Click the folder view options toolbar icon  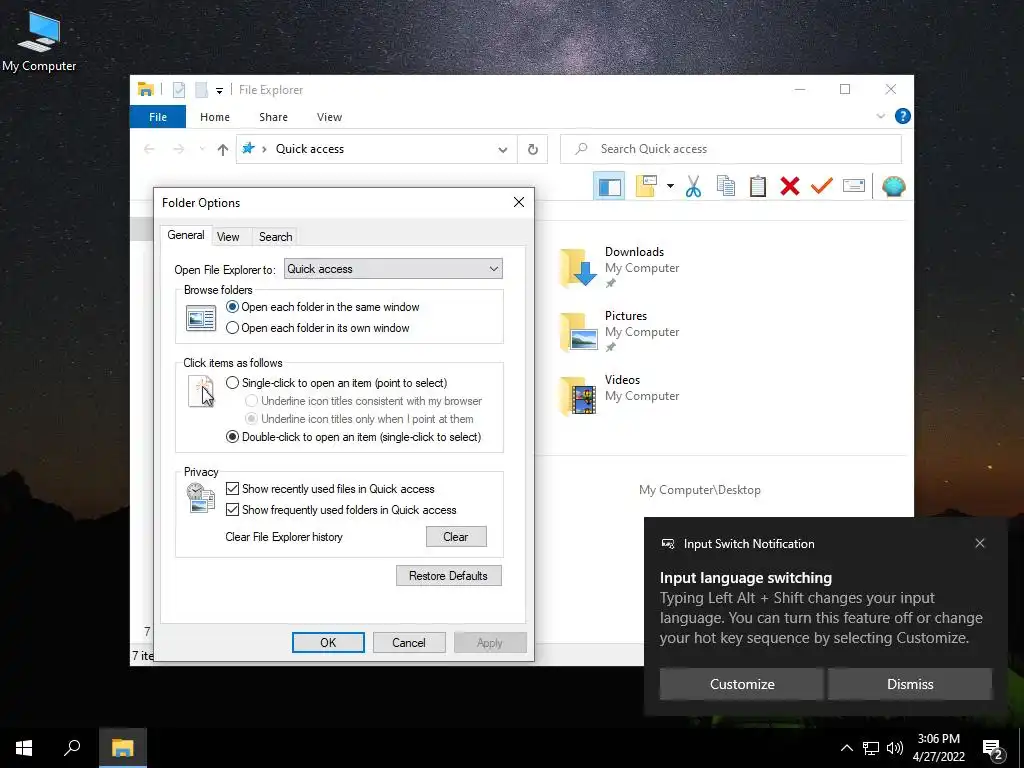[646, 186]
